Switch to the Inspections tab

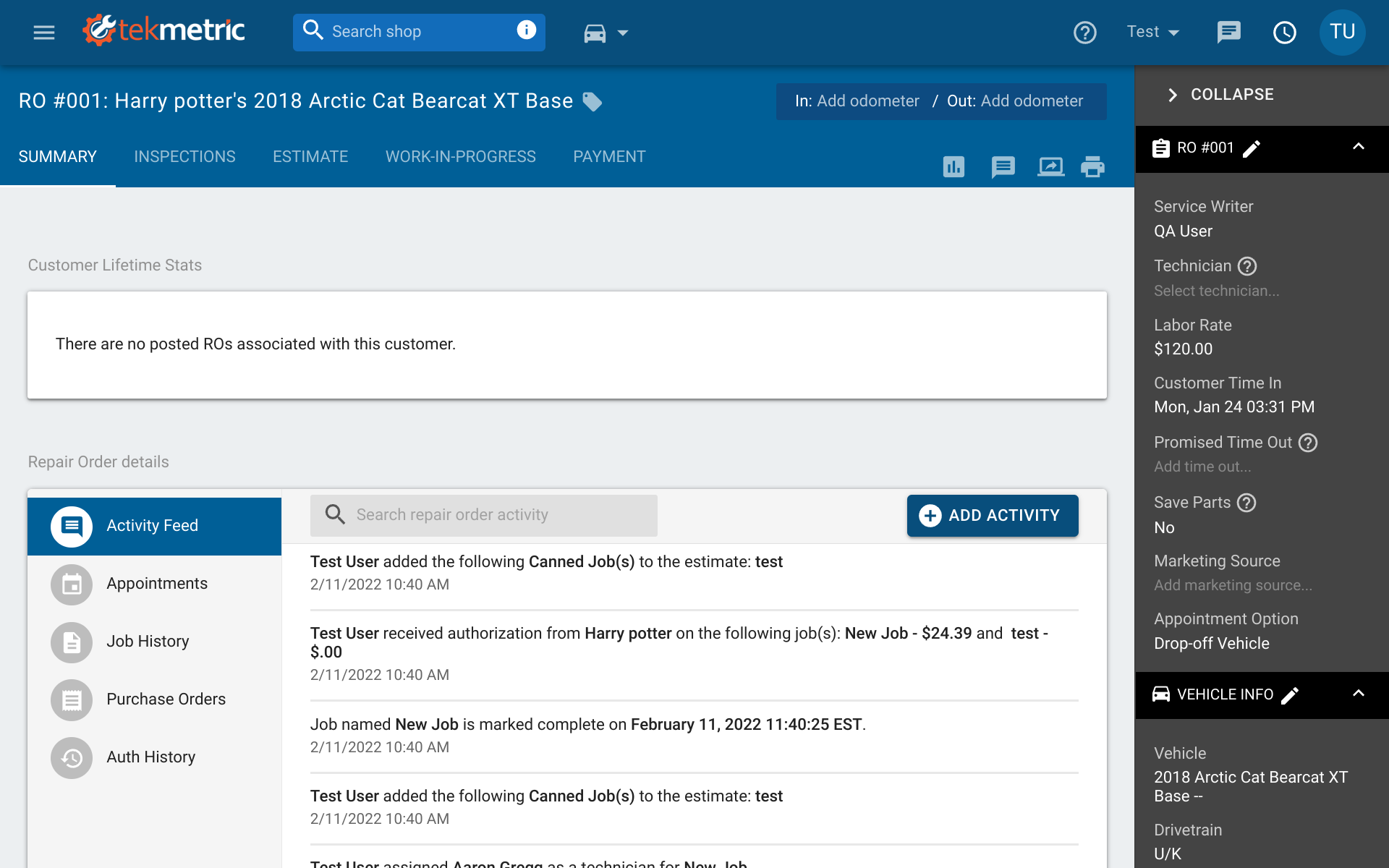coord(184,156)
